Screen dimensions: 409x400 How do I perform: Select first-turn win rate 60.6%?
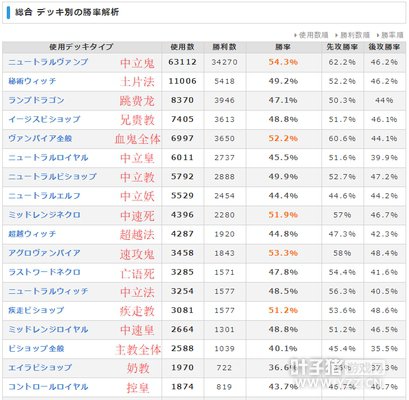(x=342, y=138)
